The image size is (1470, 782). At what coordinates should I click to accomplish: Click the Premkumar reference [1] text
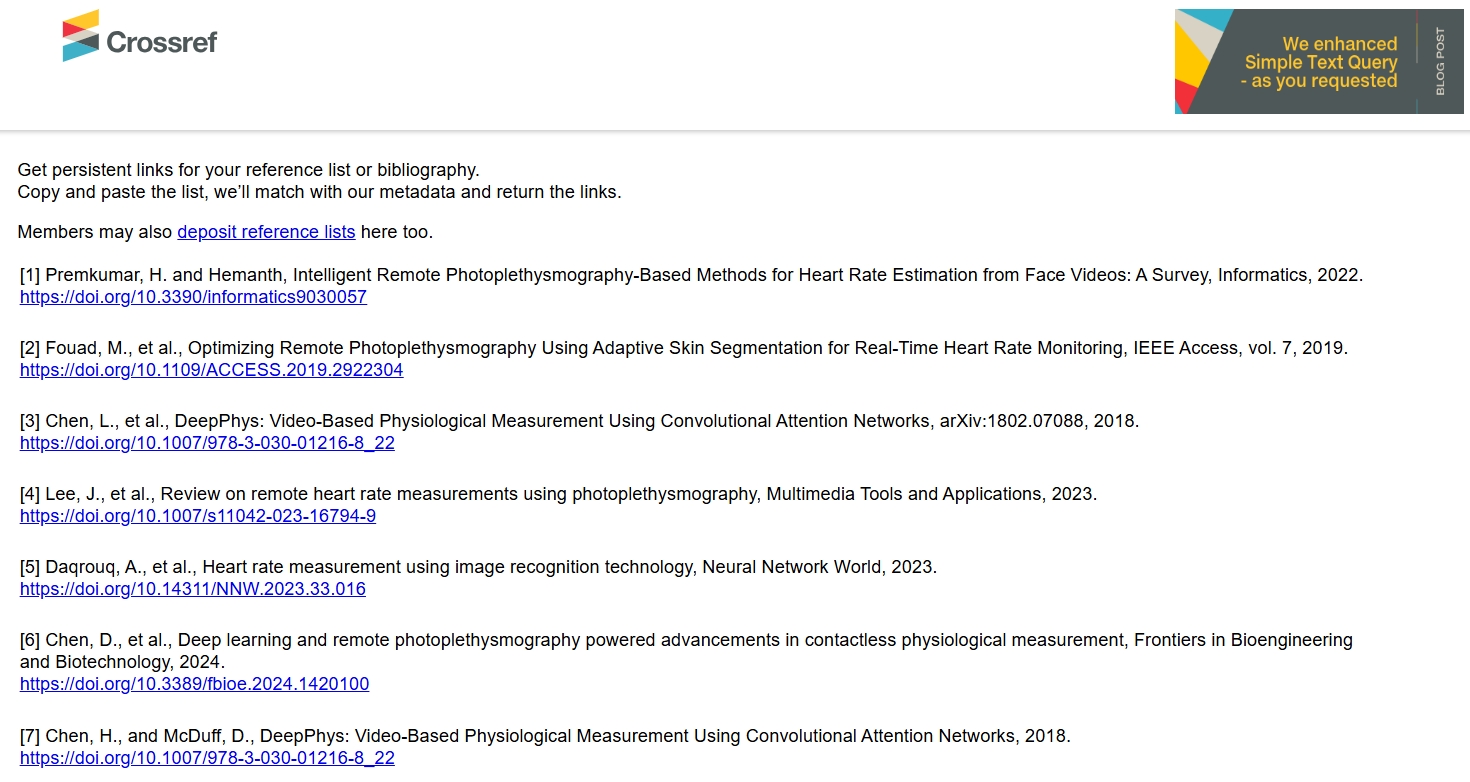pyautogui.click(x=690, y=275)
